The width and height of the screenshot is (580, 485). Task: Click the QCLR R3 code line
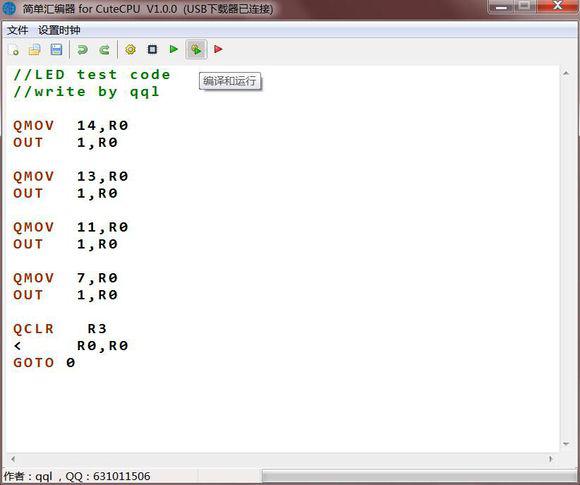[60, 329]
